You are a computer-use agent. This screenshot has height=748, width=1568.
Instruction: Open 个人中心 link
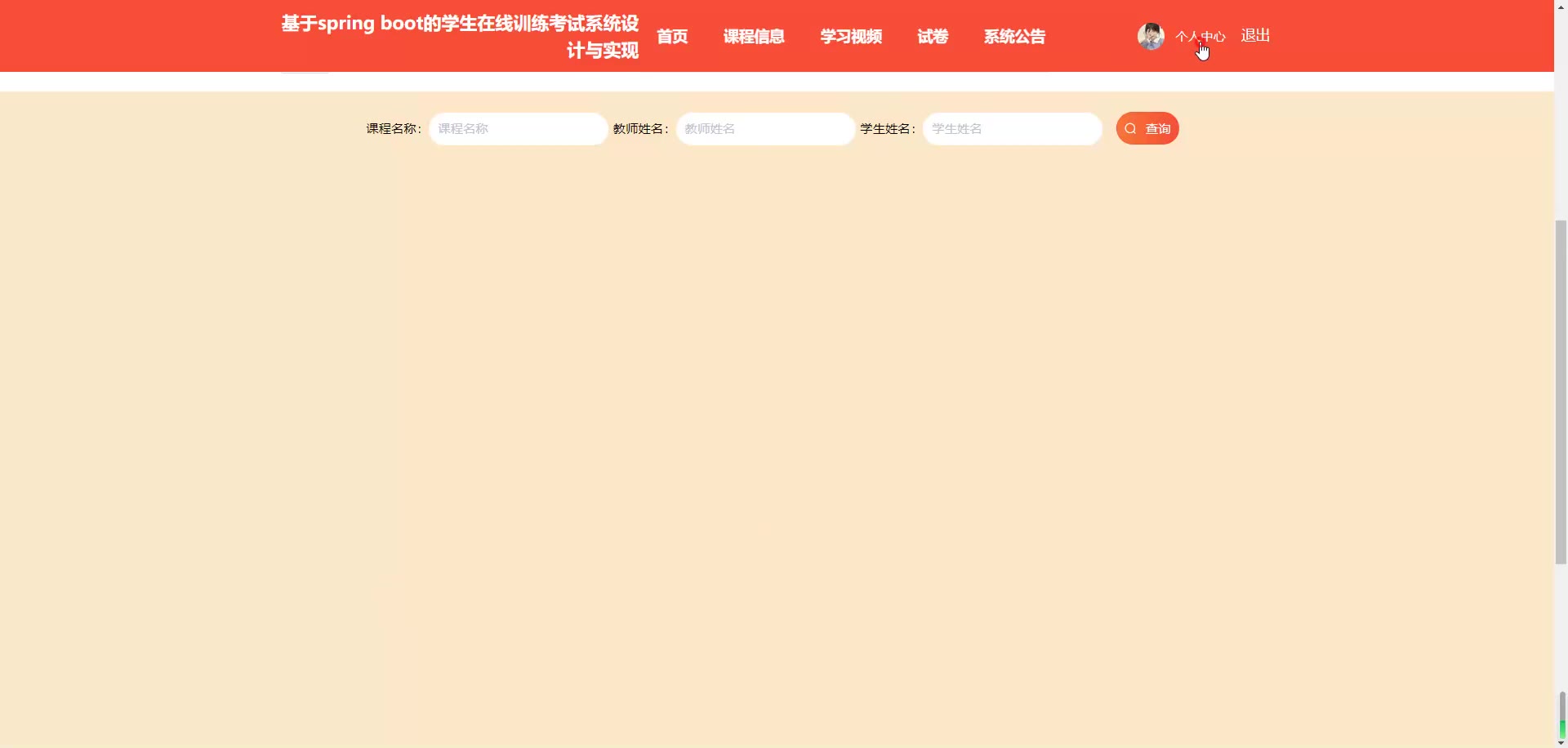tap(1200, 36)
